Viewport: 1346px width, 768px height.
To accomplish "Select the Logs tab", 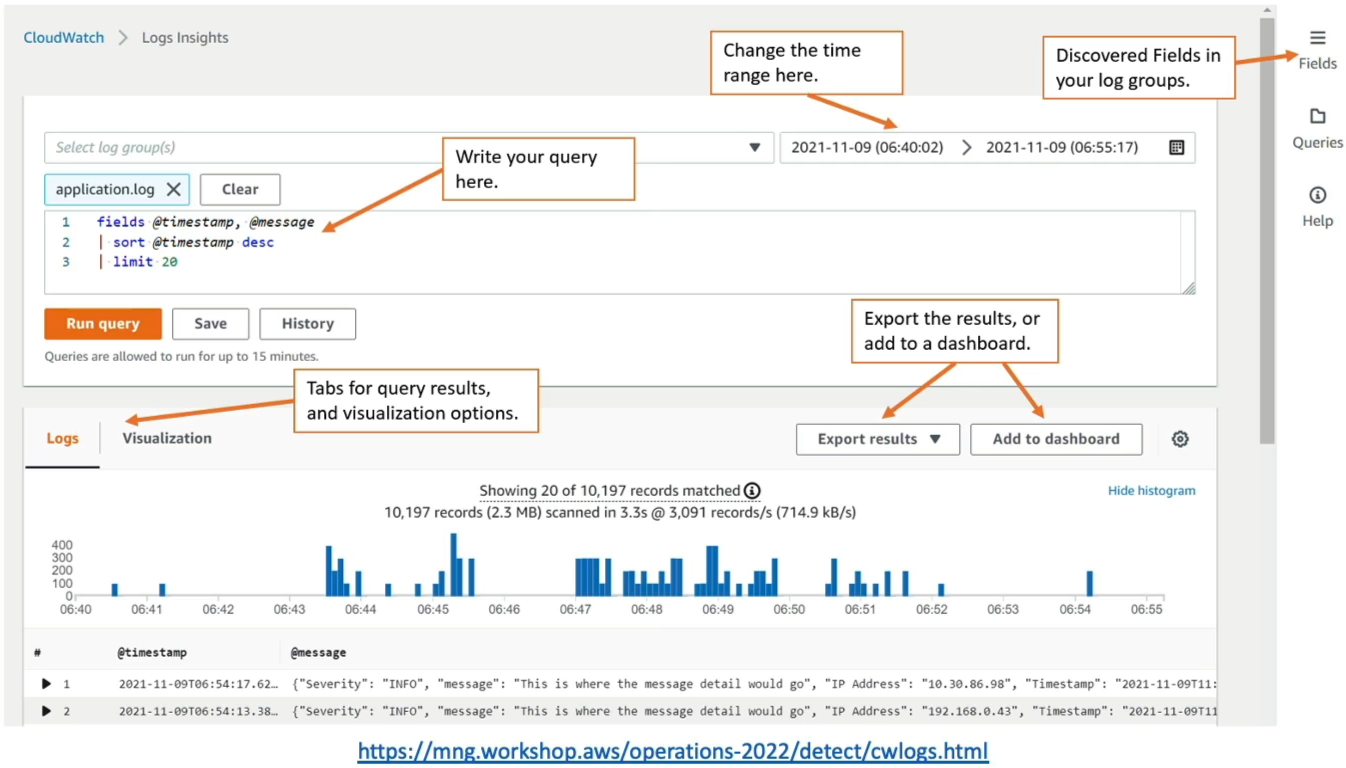I will [62, 438].
